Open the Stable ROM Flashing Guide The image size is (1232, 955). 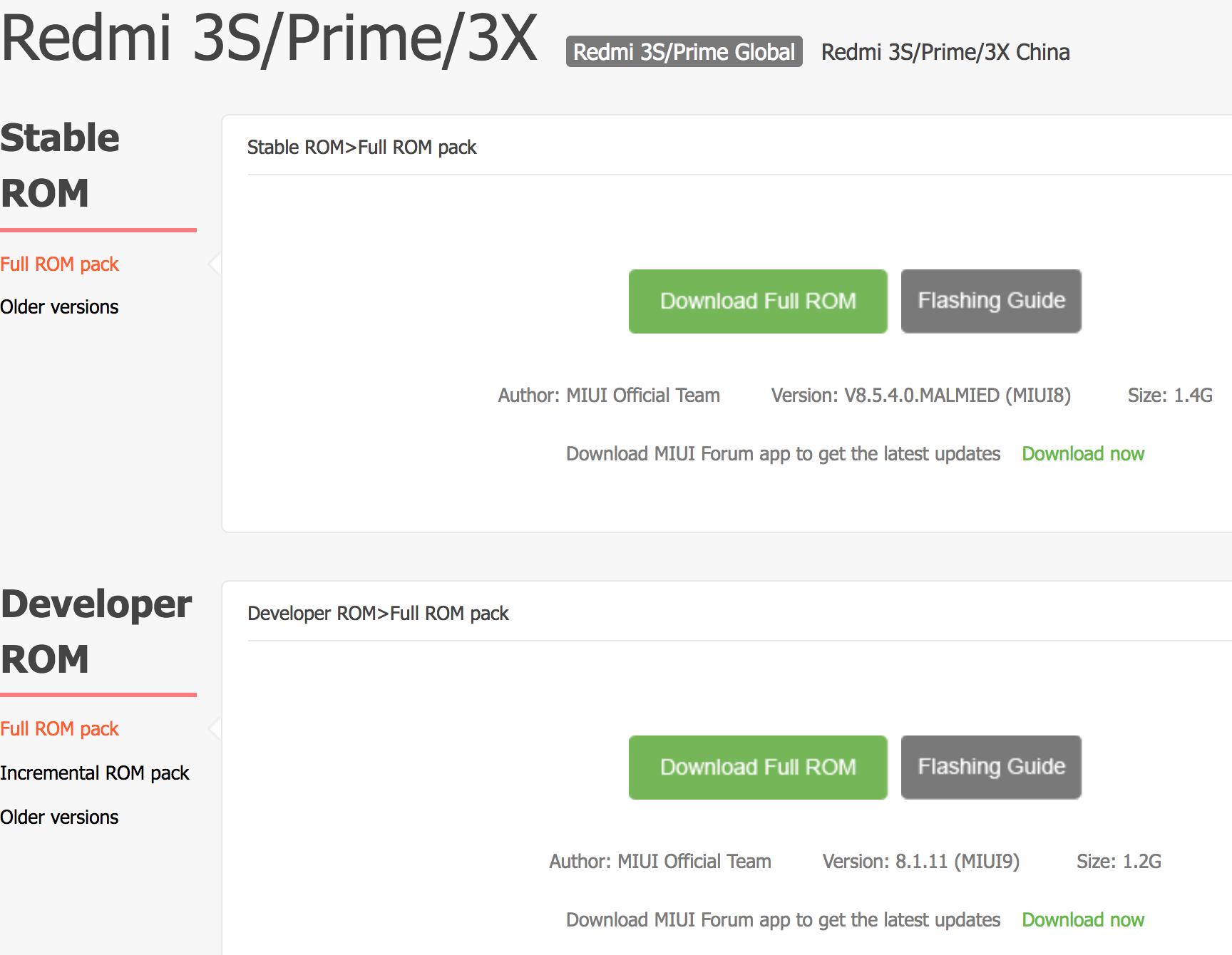(991, 301)
